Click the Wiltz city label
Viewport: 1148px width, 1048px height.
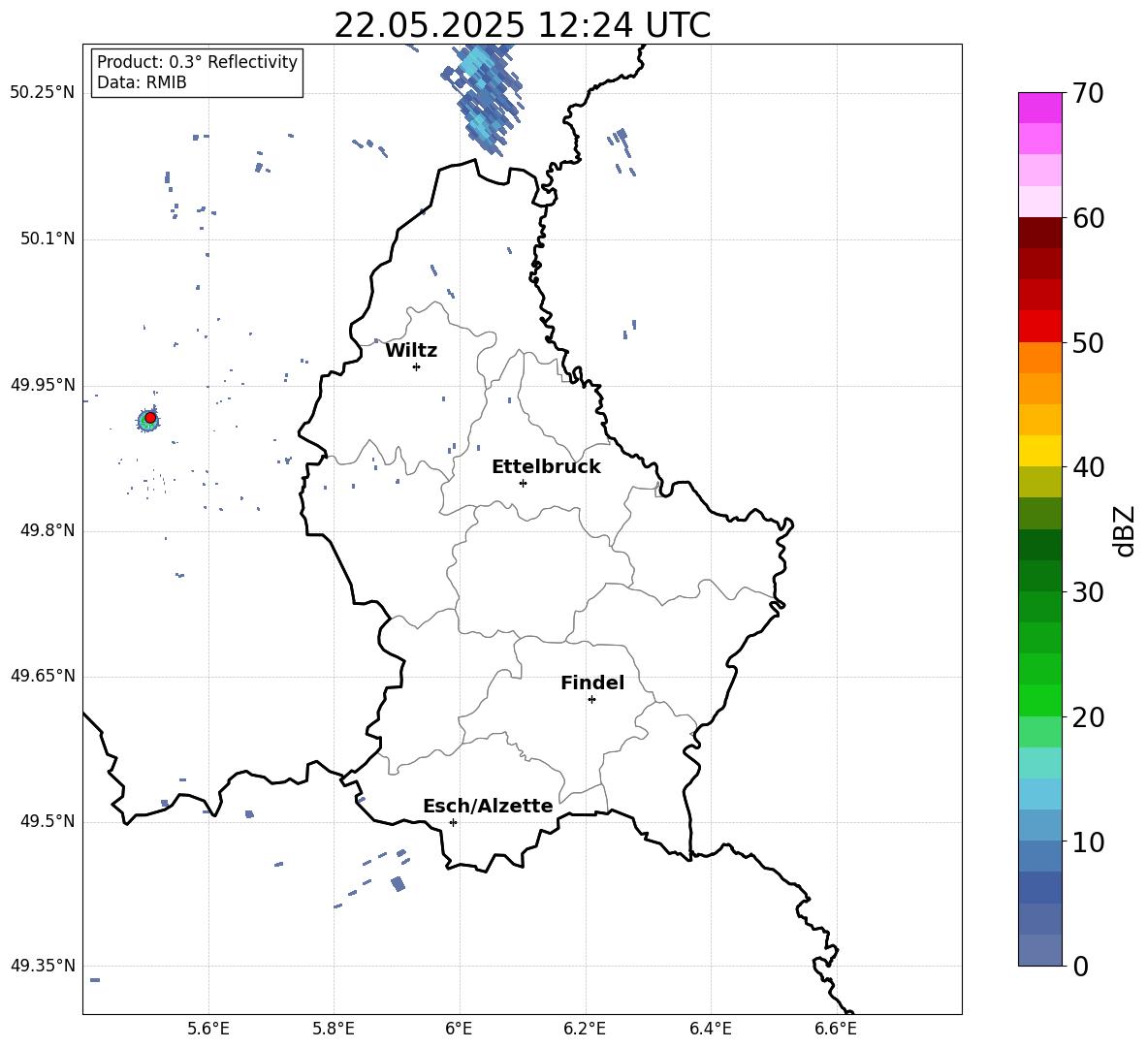pos(411,351)
